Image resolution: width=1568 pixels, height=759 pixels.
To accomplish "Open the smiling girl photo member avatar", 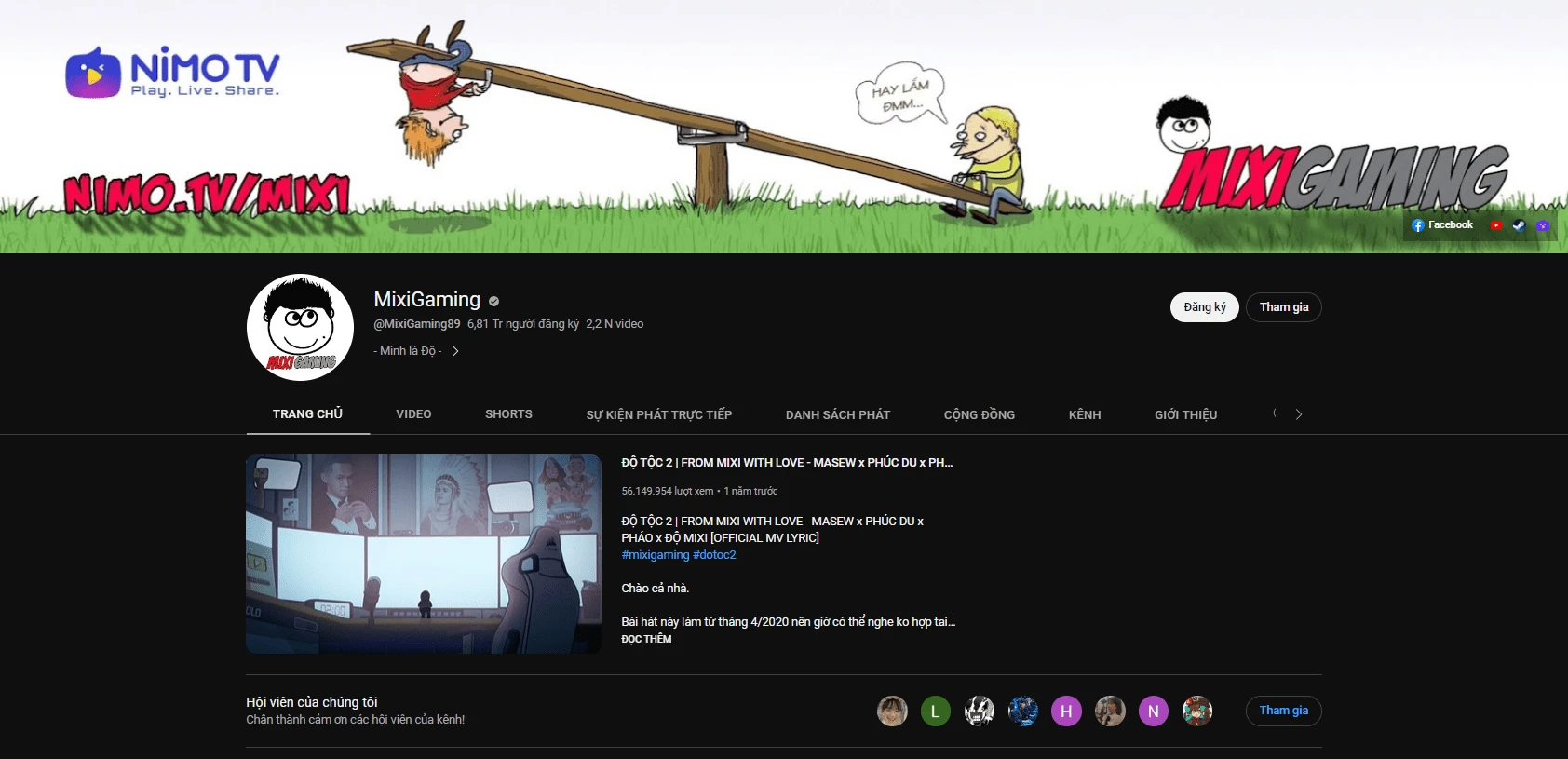I will [x=892, y=712].
